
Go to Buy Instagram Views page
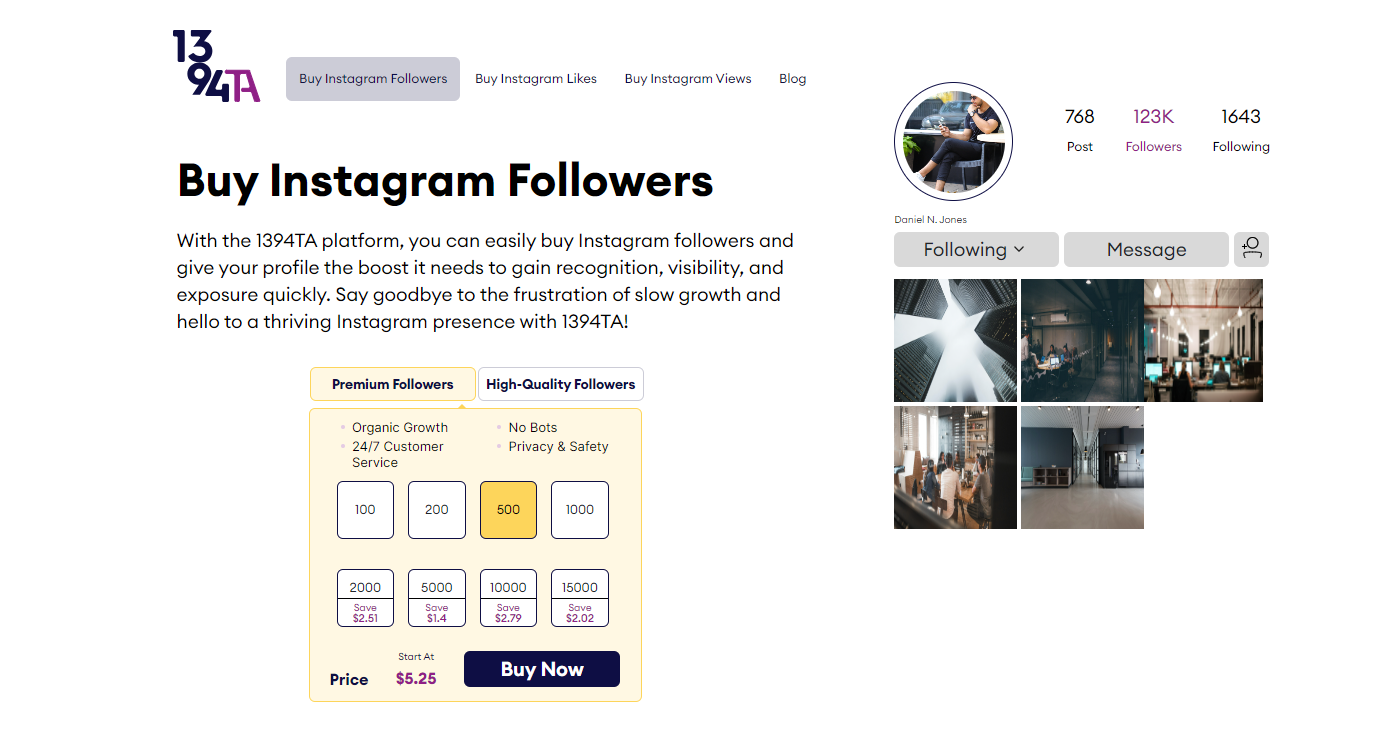[x=688, y=79]
